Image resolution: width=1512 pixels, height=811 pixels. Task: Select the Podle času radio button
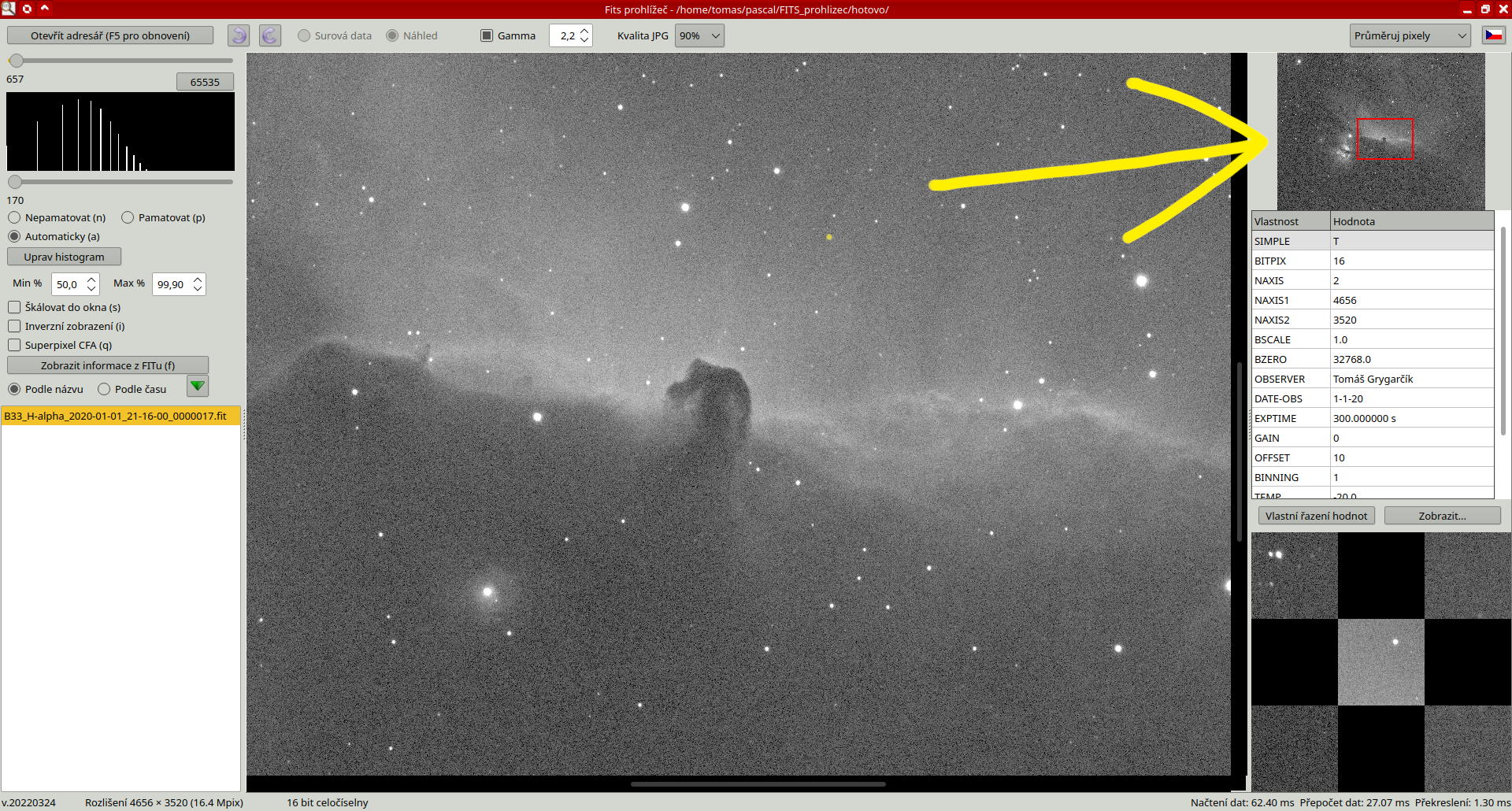tap(104, 389)
